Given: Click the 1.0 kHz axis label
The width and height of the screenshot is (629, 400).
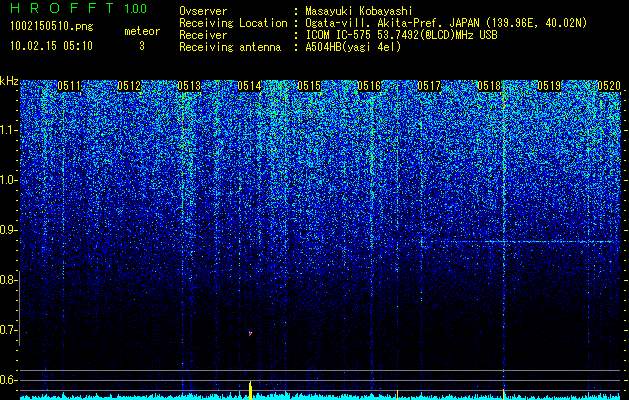Looking at the screenshot, I should click(x=9, y=181).
